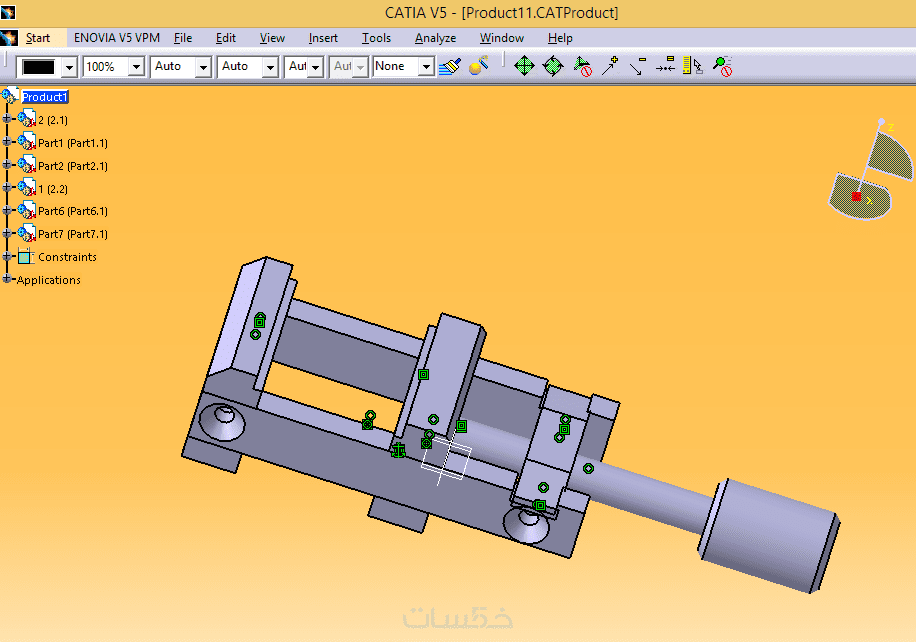Click the Part6 (Part6.1) component icon
The height and width of the screenshot is (642, 916).
click(26, 210)
